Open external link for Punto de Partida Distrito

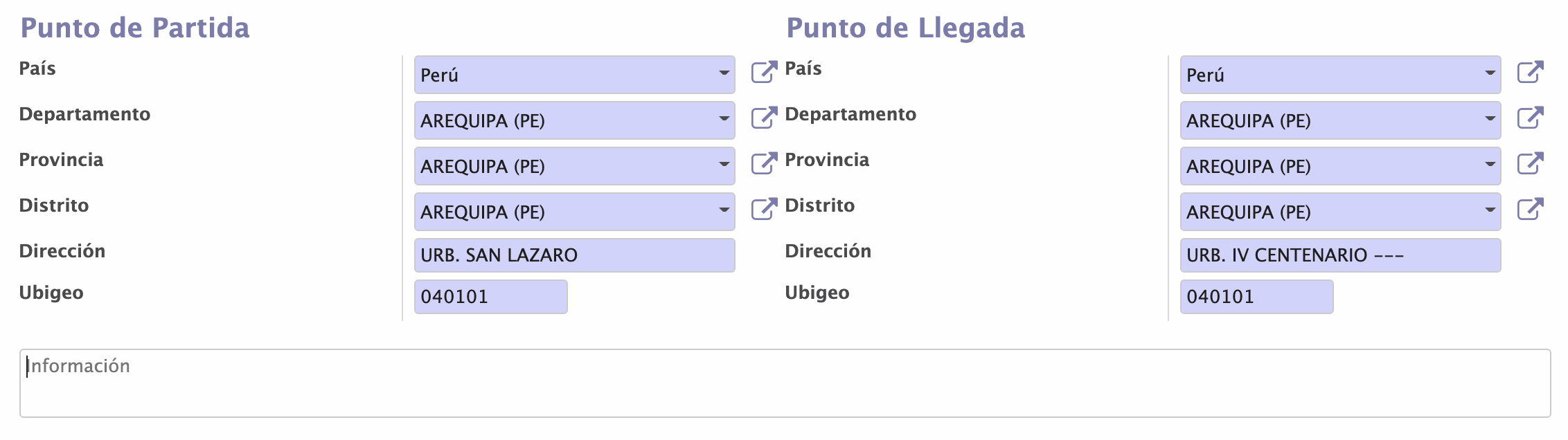coord(764,209)
